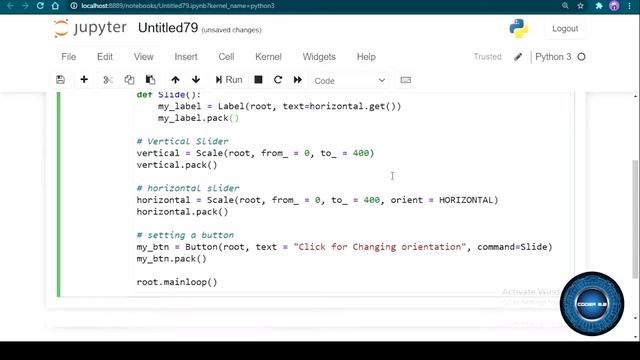Click the notebook vertical scrollbar
Viewport: 640px width, 360px height.
pyautogui.click(x=635, y=219)
